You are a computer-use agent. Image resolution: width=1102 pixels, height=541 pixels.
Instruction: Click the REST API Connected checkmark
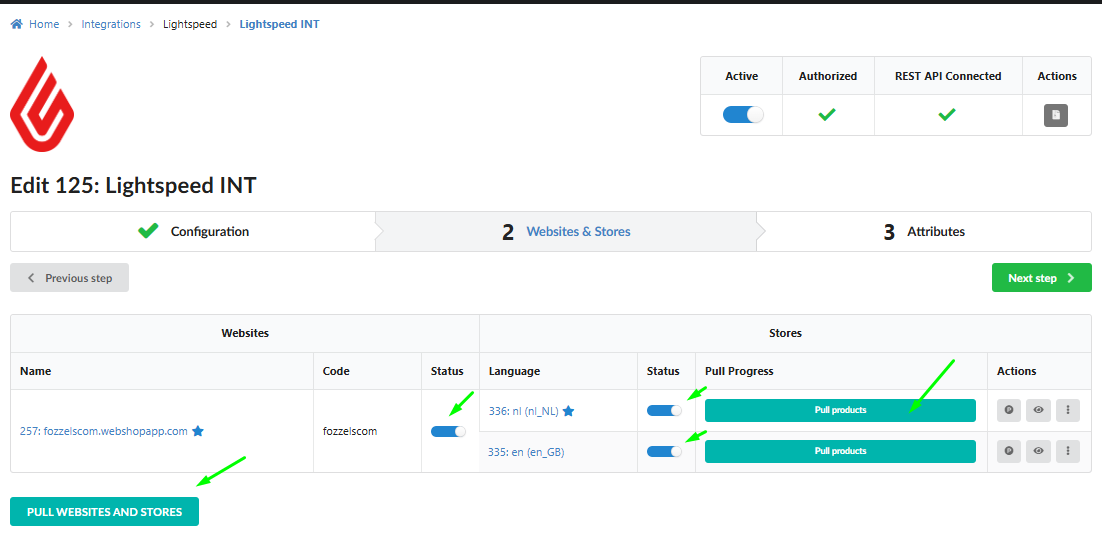(x=947, y=114)
